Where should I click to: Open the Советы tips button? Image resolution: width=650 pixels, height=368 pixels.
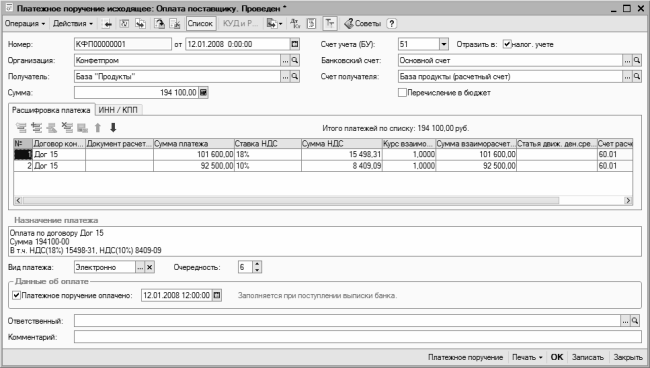(x=363, y=24)
